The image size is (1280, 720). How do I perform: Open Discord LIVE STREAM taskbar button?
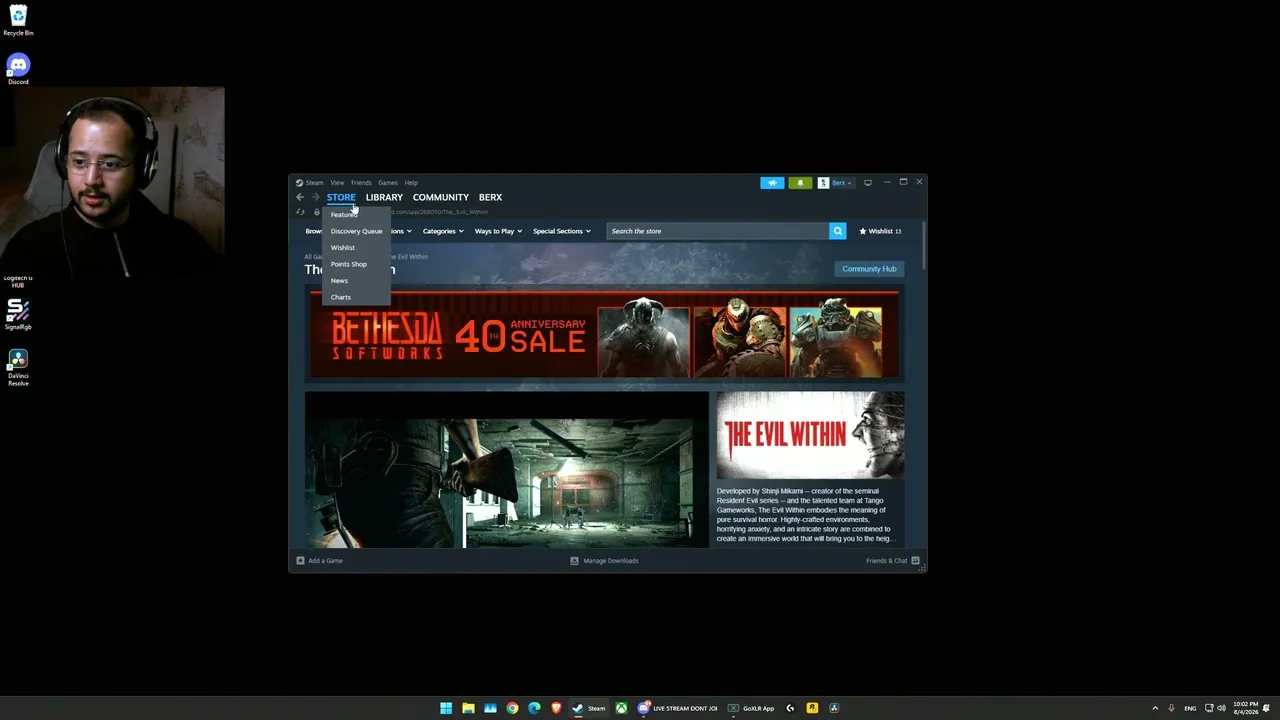coord(678,708)
